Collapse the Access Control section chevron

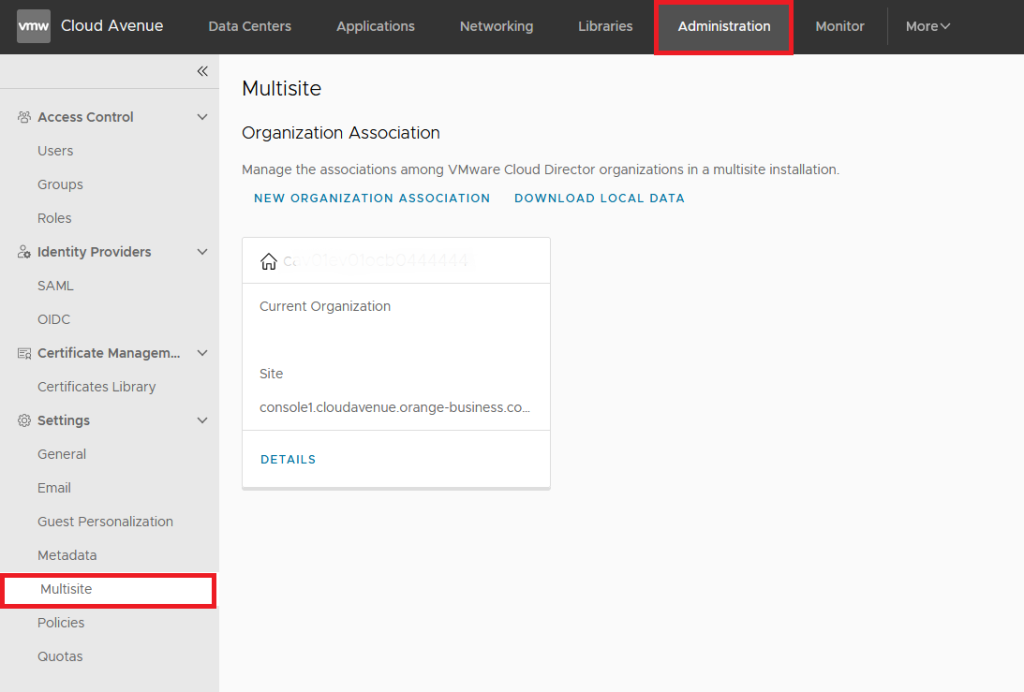[x=202, y=117]
